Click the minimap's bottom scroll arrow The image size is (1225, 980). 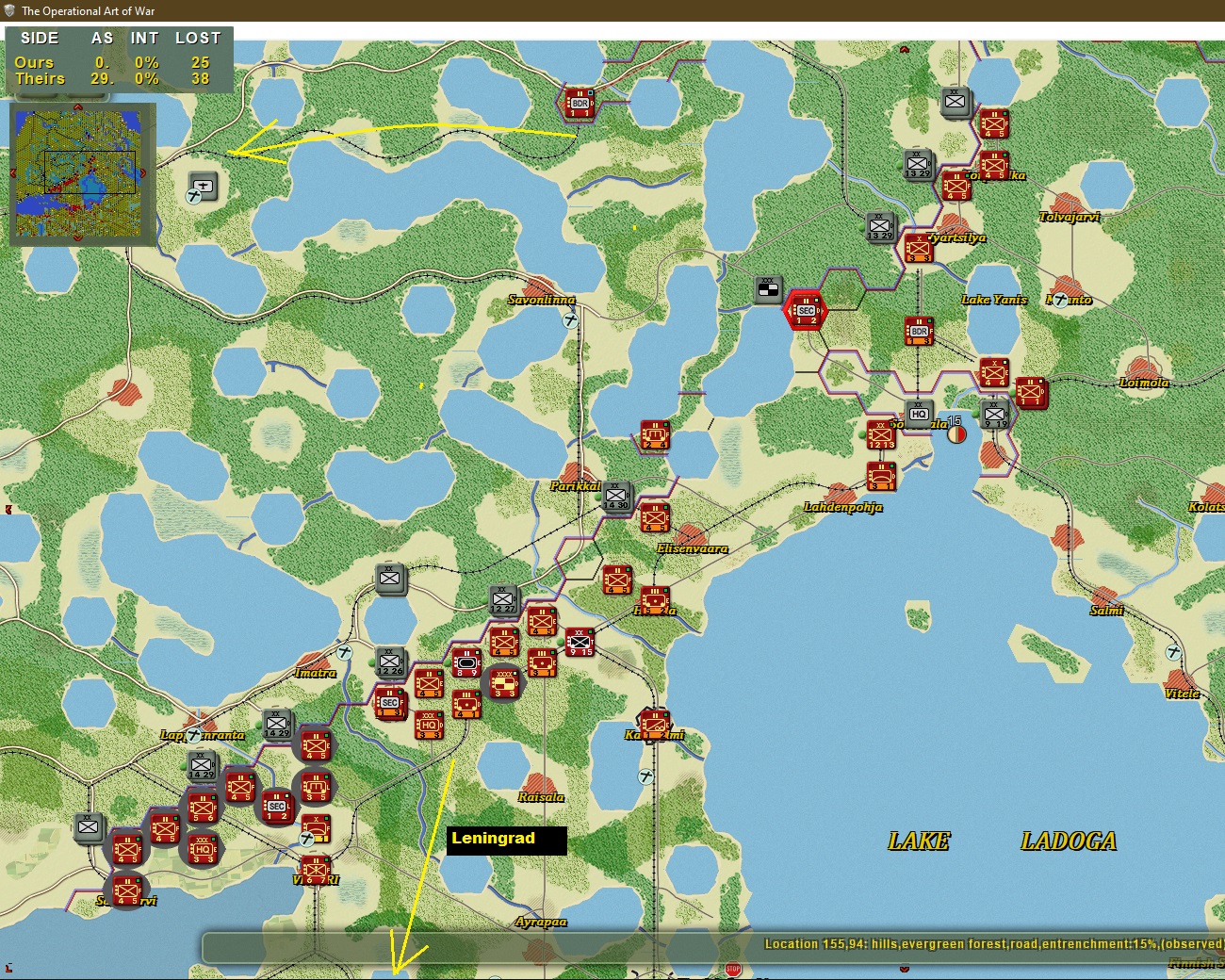pyautogui.click(x=78, y=238)
